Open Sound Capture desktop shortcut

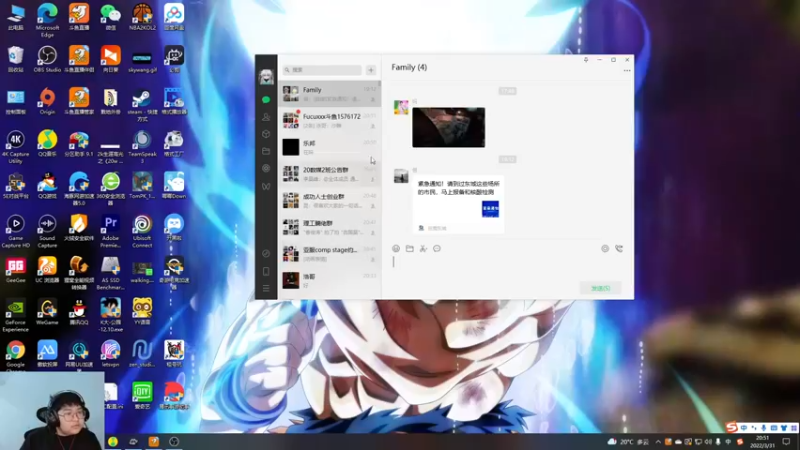(x=47, y=231)
